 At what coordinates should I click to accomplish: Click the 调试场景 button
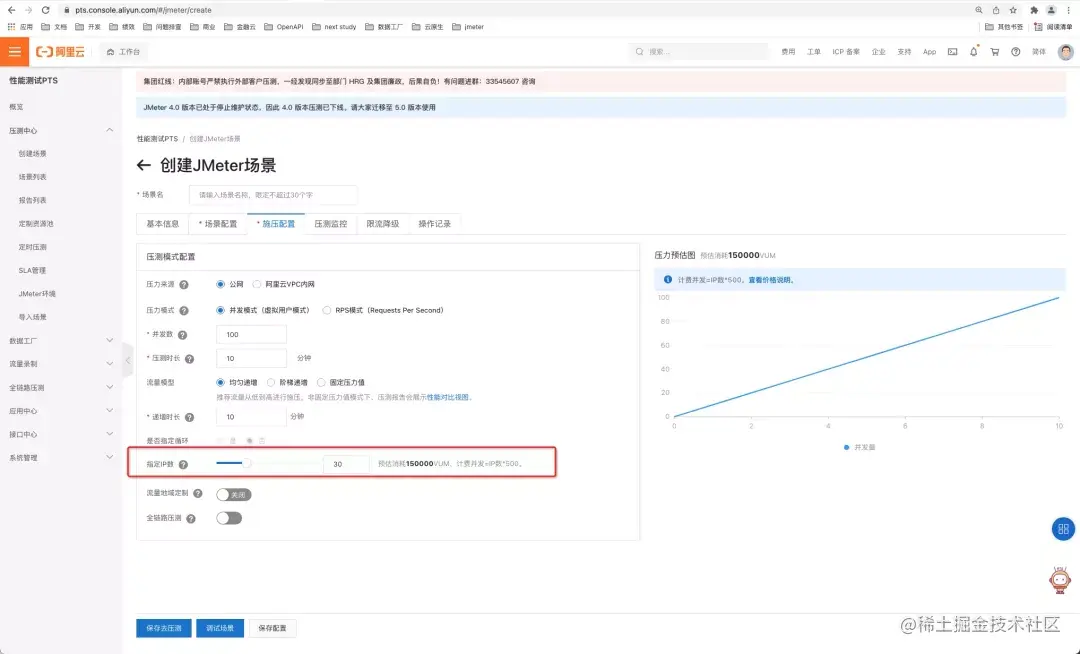pos(220,628)
